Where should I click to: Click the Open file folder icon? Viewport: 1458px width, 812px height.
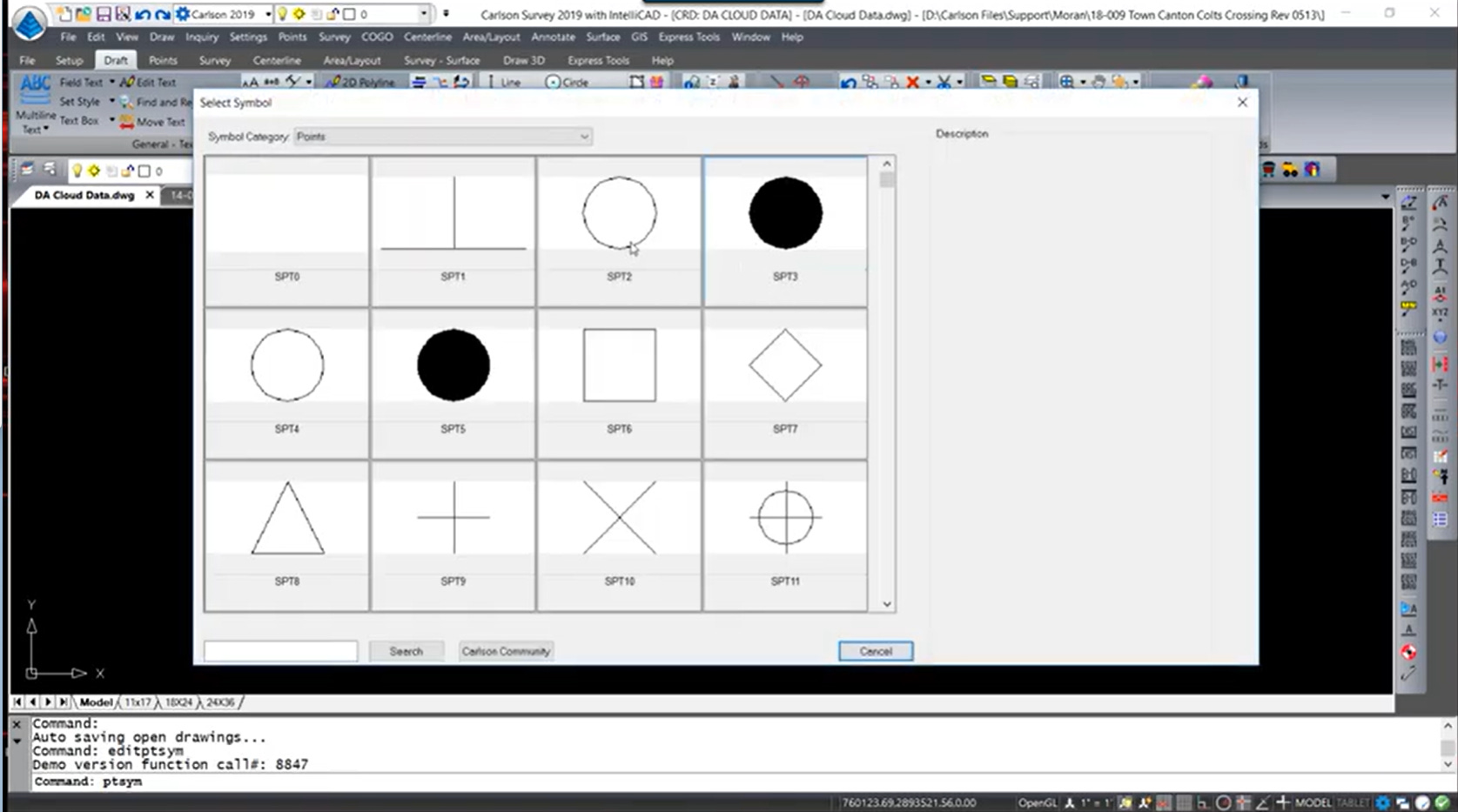click(84, 14)
